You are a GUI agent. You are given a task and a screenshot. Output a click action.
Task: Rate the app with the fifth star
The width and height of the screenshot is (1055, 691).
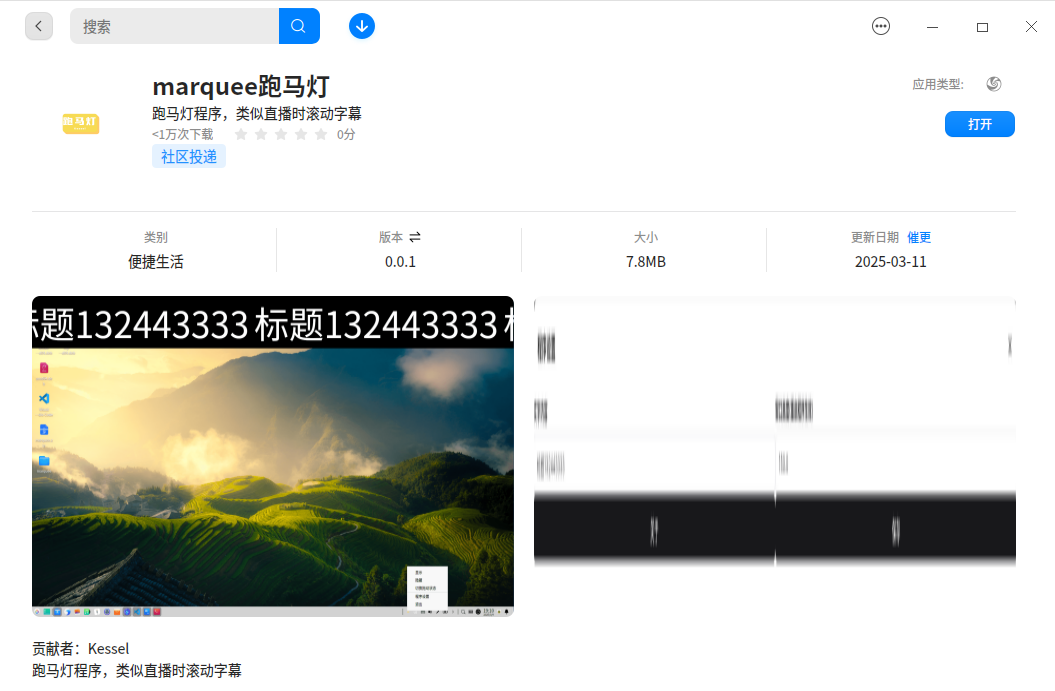[322, 135]
